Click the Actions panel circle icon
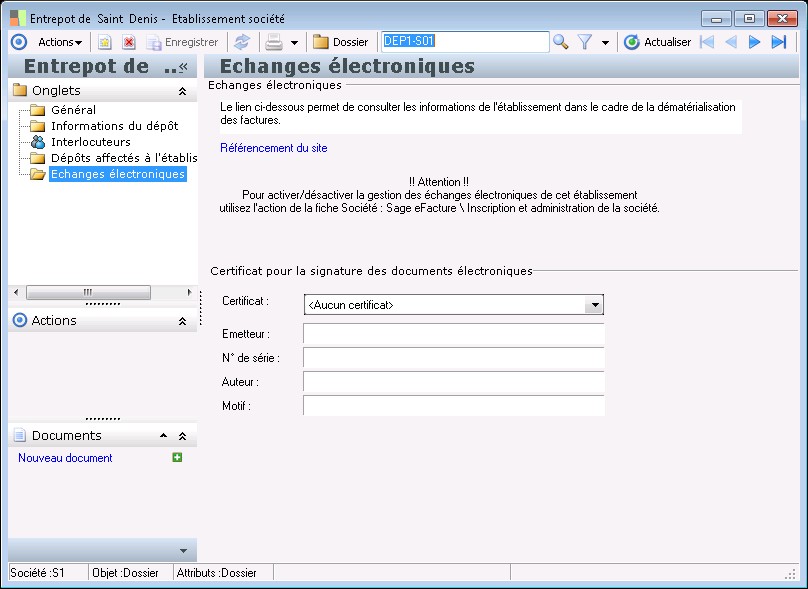 (20, 320)
